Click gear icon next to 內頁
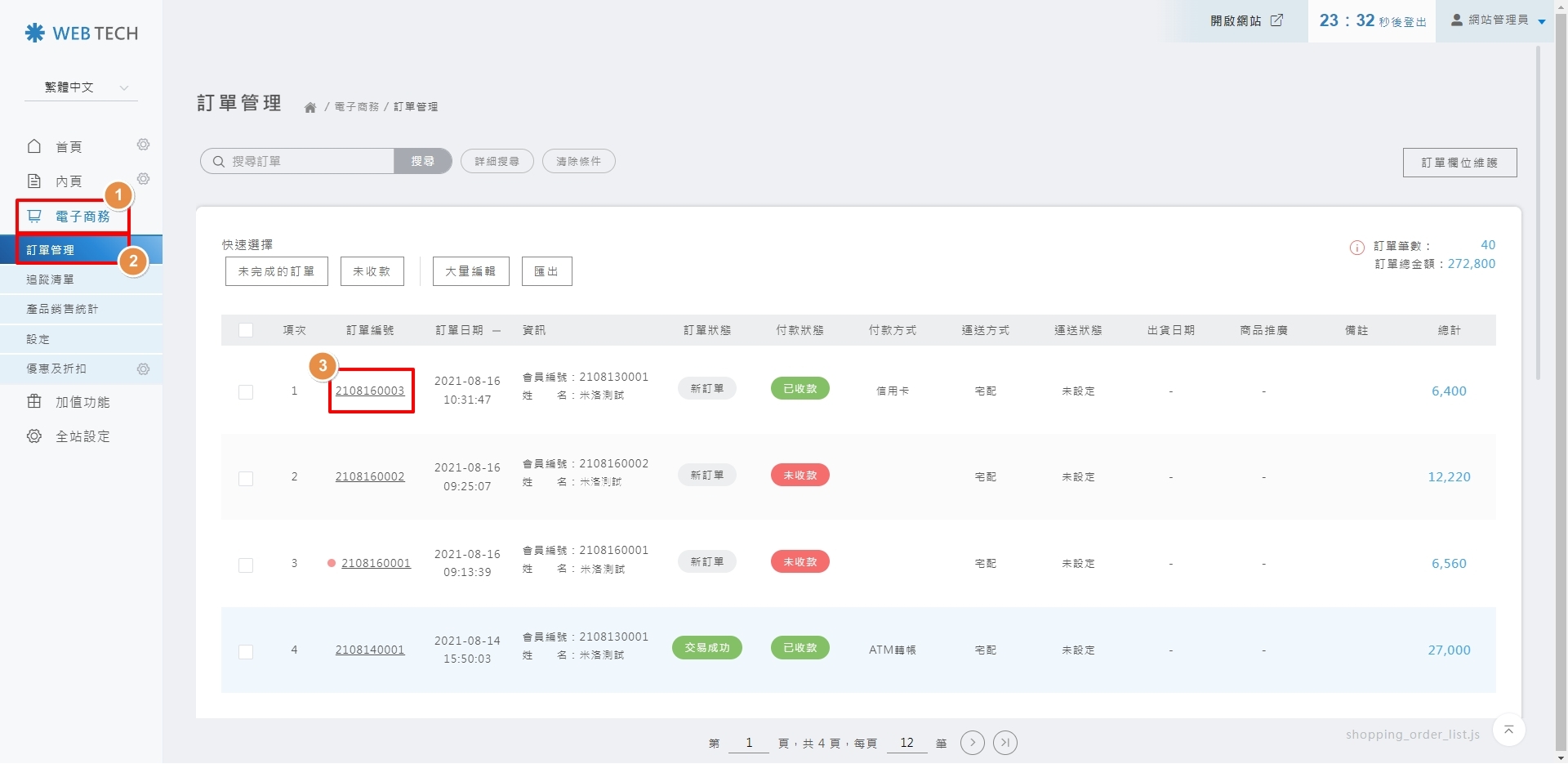 tap(143, 179)
